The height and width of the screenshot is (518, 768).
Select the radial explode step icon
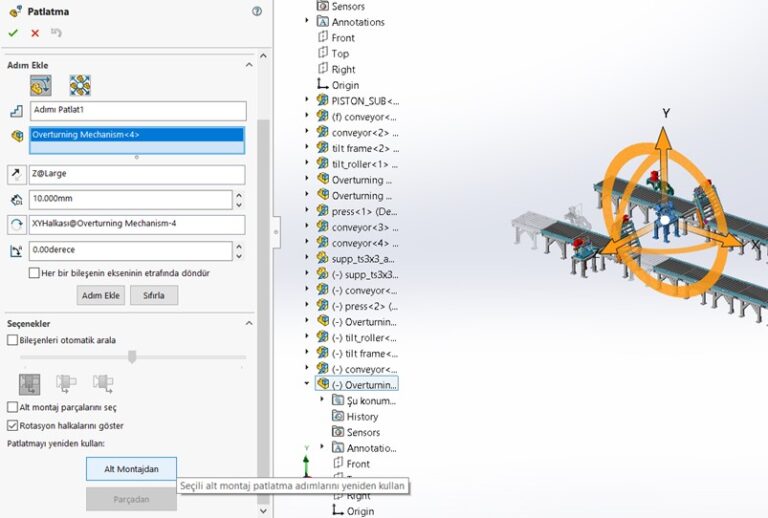coord(80,86)
